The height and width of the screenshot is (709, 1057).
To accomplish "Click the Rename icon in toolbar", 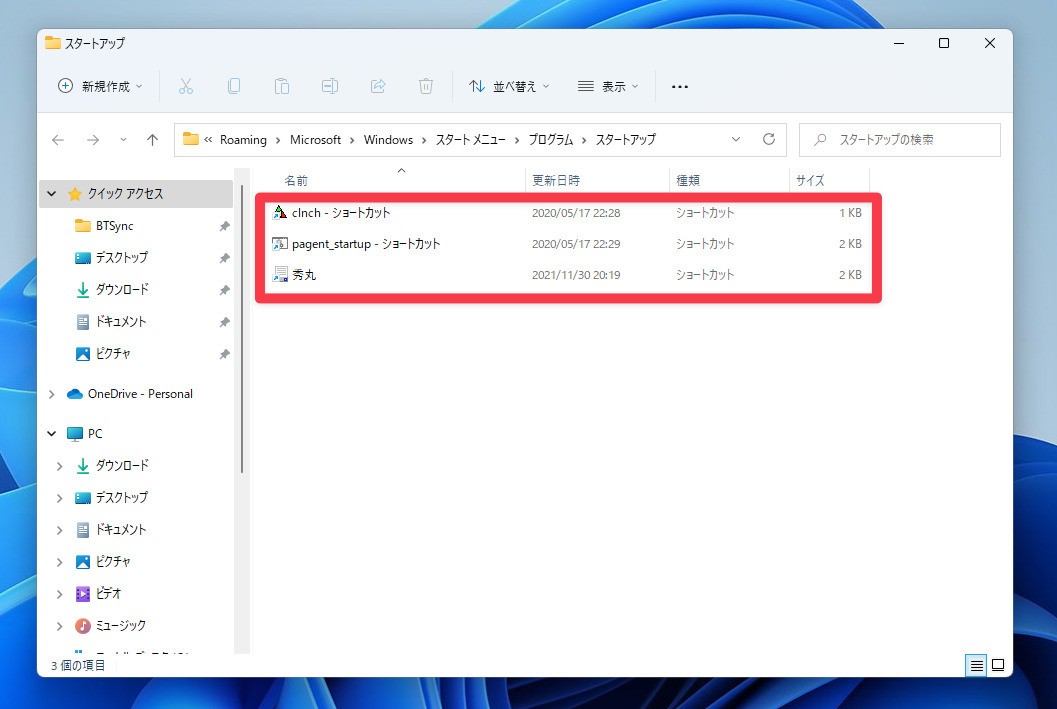I will (330, 86).
